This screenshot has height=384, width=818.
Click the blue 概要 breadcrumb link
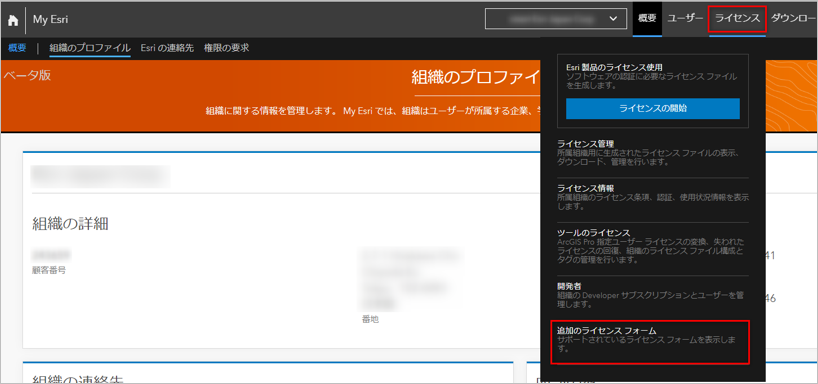pos(17,48)
